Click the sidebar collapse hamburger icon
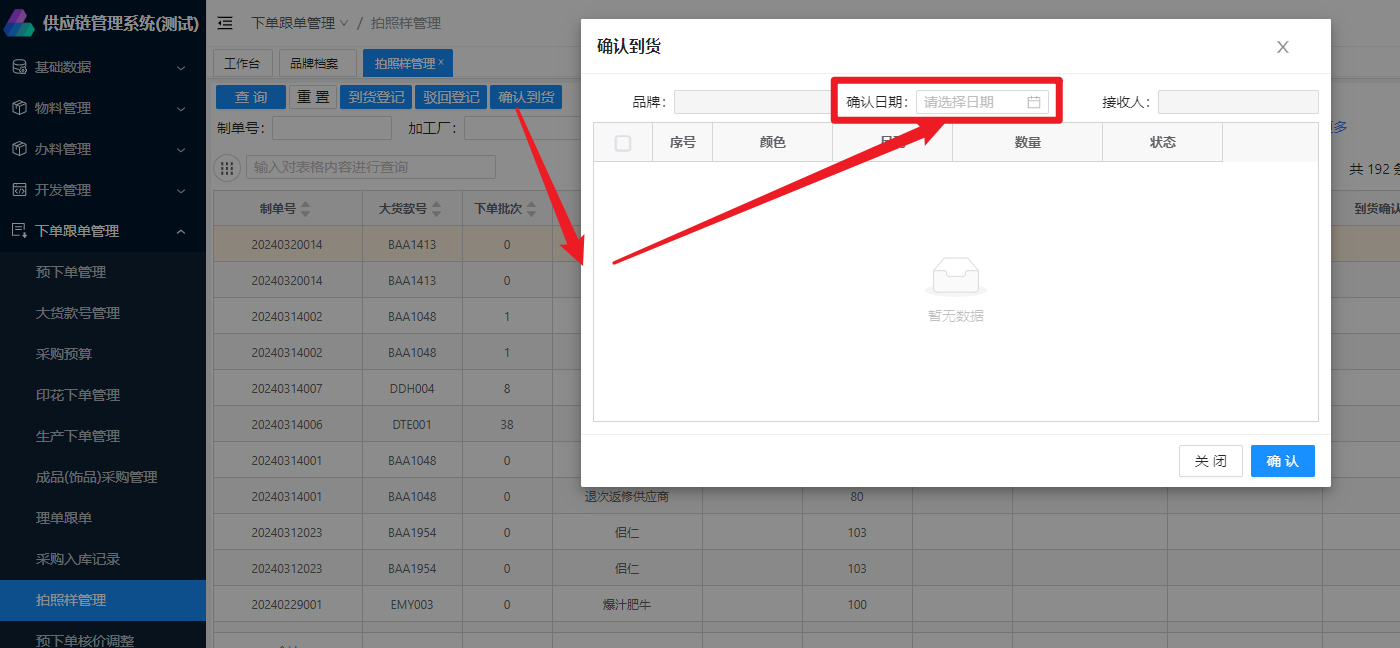Screen dimensions: 1400x648 point(225,23)
